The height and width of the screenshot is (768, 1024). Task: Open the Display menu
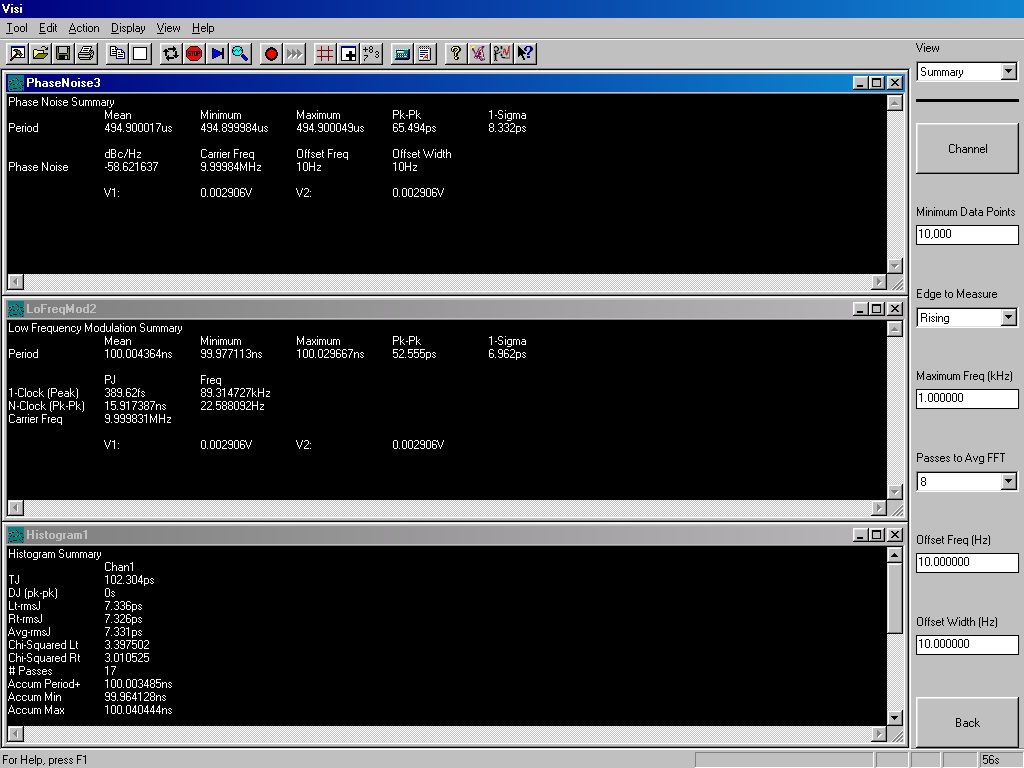pos(128,28)
